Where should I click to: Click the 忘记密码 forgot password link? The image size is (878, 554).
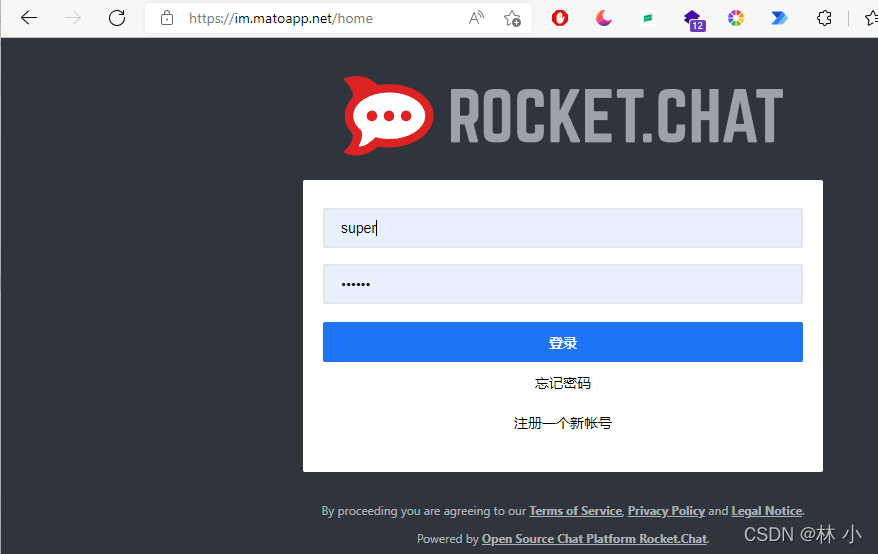tap(563, 383)
